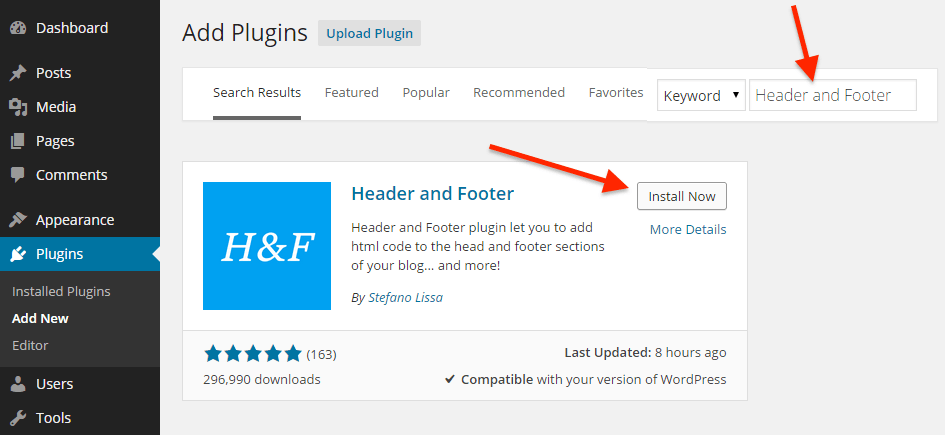Switch to the Featured tab
945x435 pixels.
tap(351, 93)
